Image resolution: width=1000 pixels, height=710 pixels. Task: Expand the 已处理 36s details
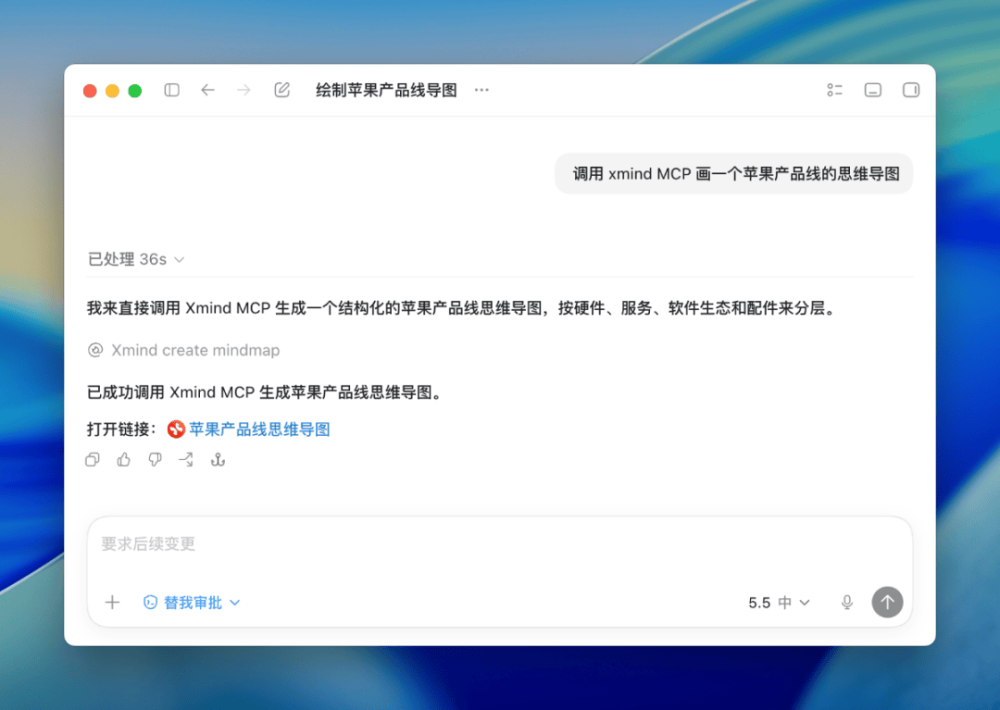pos(136,259)
